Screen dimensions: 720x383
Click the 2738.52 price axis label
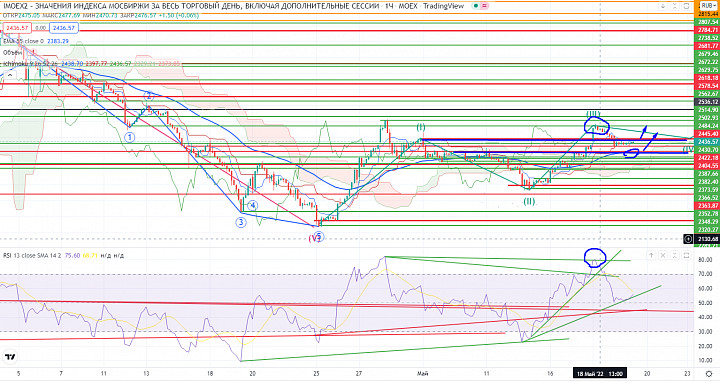[x=708, y=38]
